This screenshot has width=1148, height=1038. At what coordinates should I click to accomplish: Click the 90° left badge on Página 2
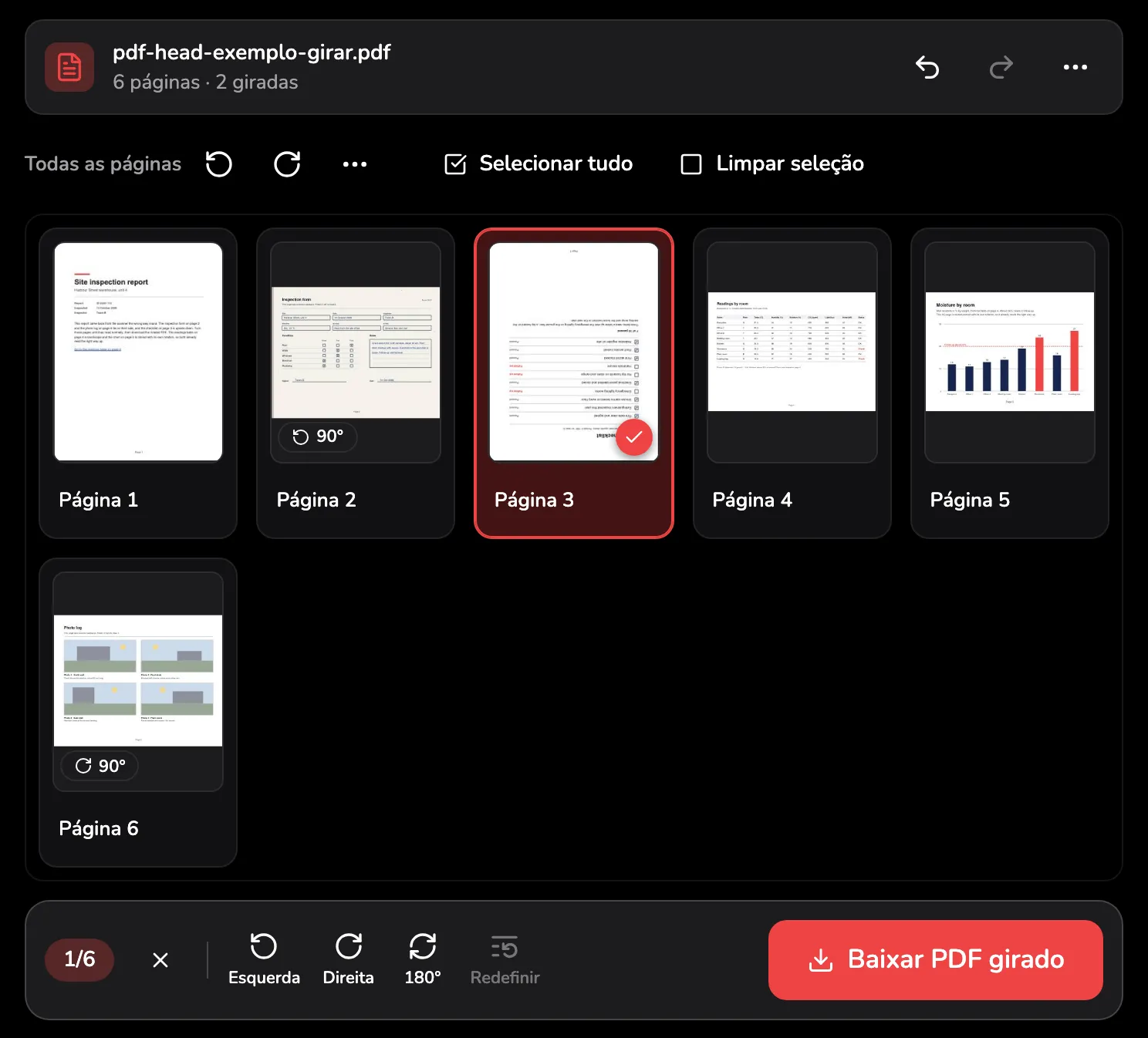[x=318, y=436]
